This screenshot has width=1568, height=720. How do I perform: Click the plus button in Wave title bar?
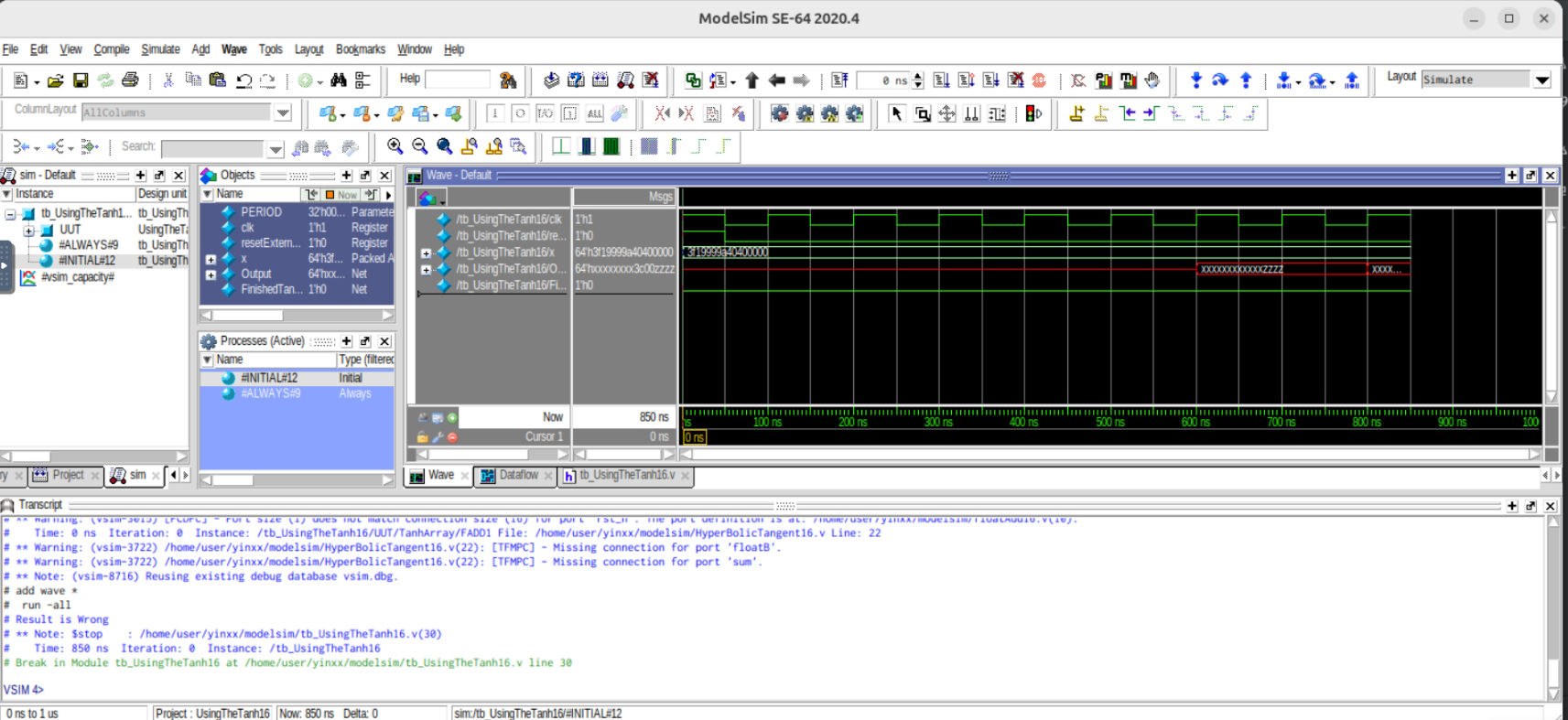(1512, 176)
